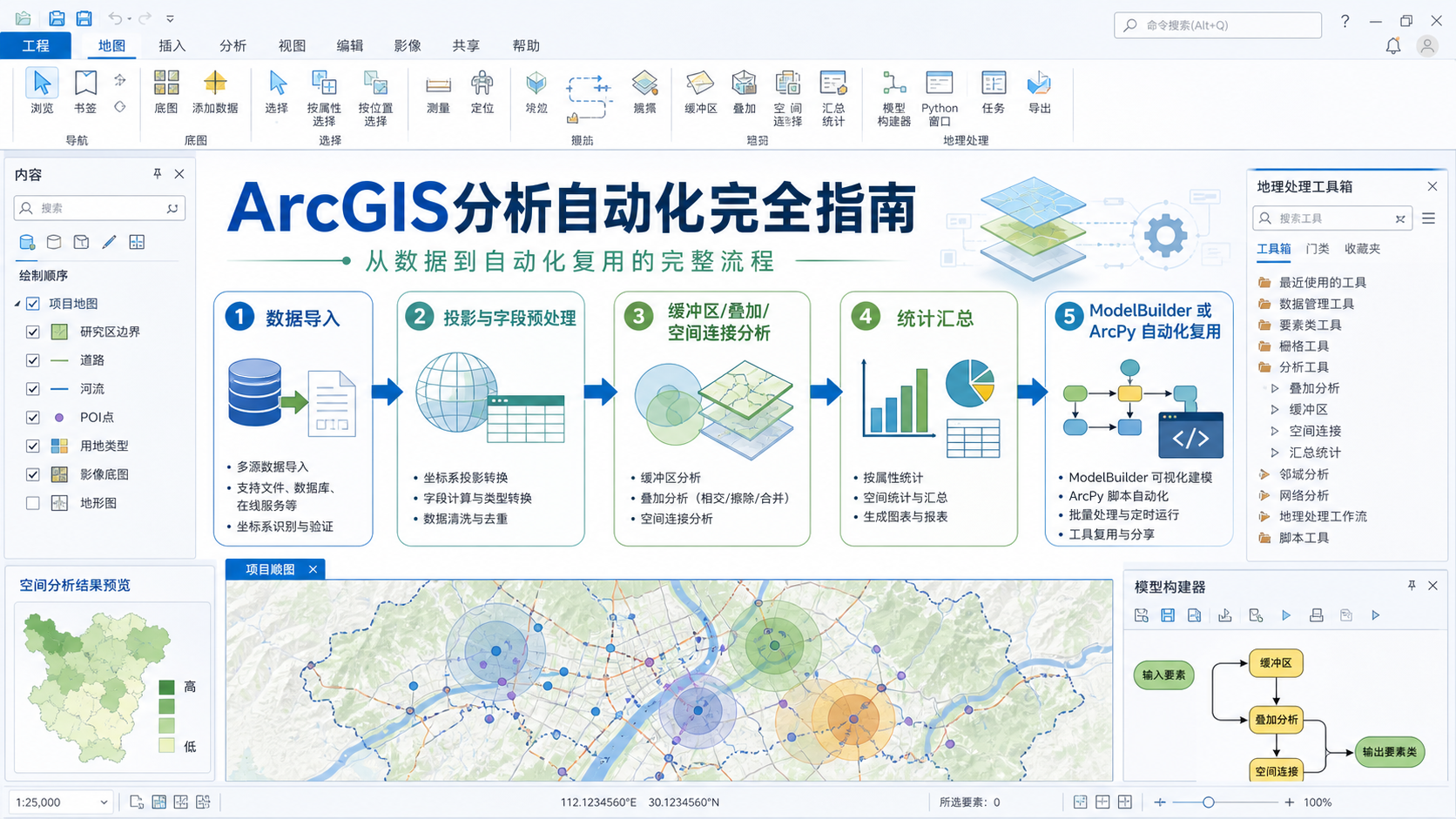Activate the 测量 measure tool
The image size is (1456, 819).
coord(438,91)
